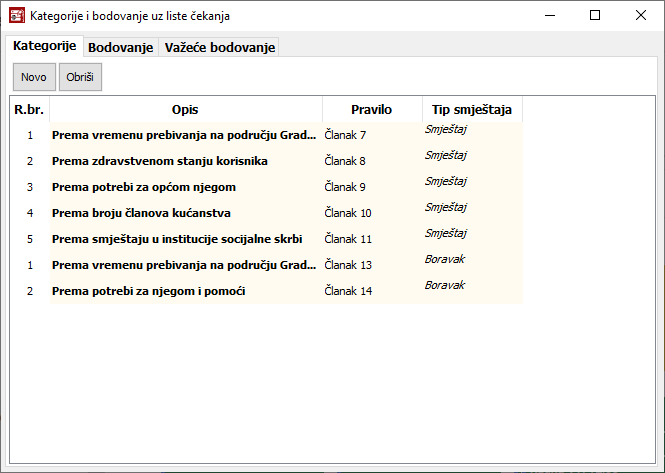Select row Prema potrebi za njegom i pomoći
This screenshot has height=473, width=665.
coord(148,291)
